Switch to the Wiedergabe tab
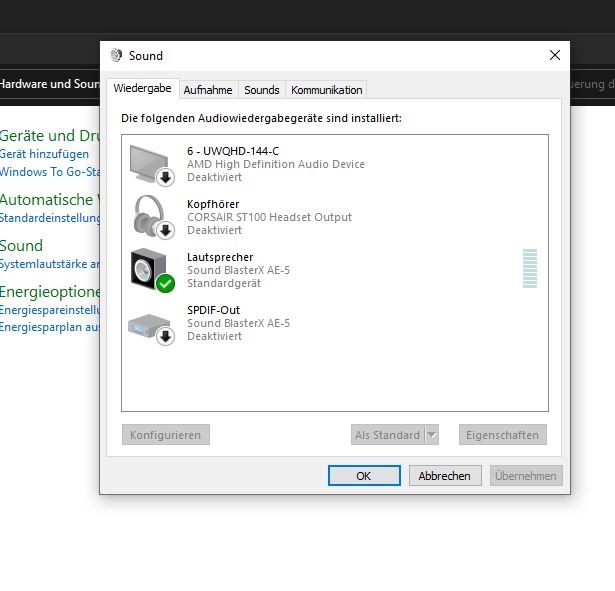The width and height of the screenshot is (615, 591). [142, 88]
